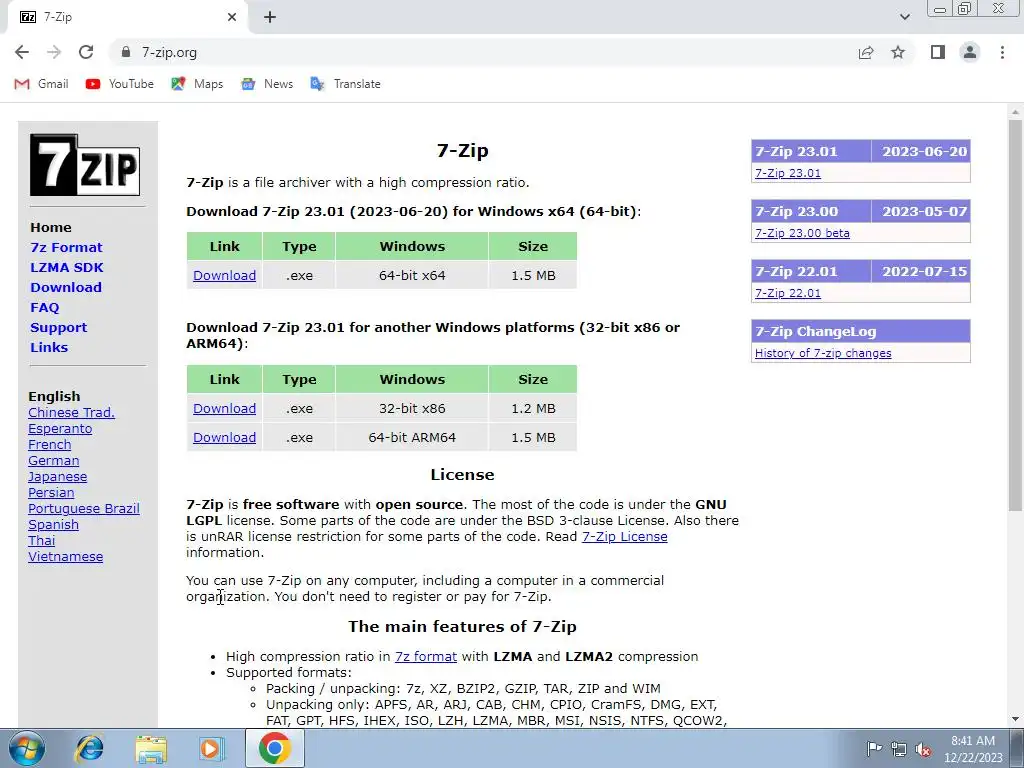Read the 7-Zip License link
Screen dimensions: 1024x768
pos(624,537)
